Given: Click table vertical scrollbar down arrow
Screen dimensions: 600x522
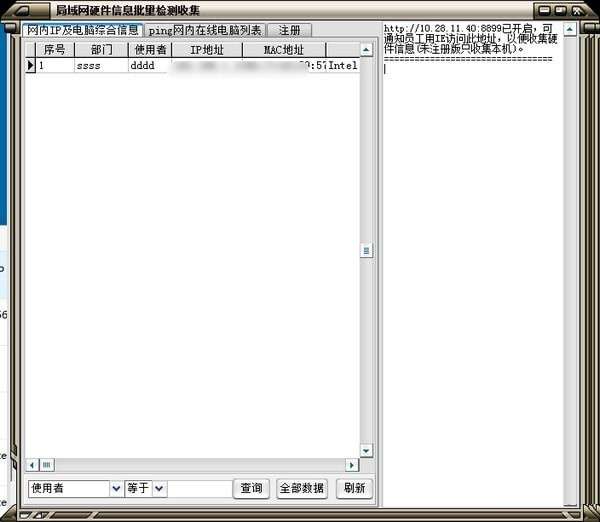Looking at the screenshot, I should click(x=366, y=450).
